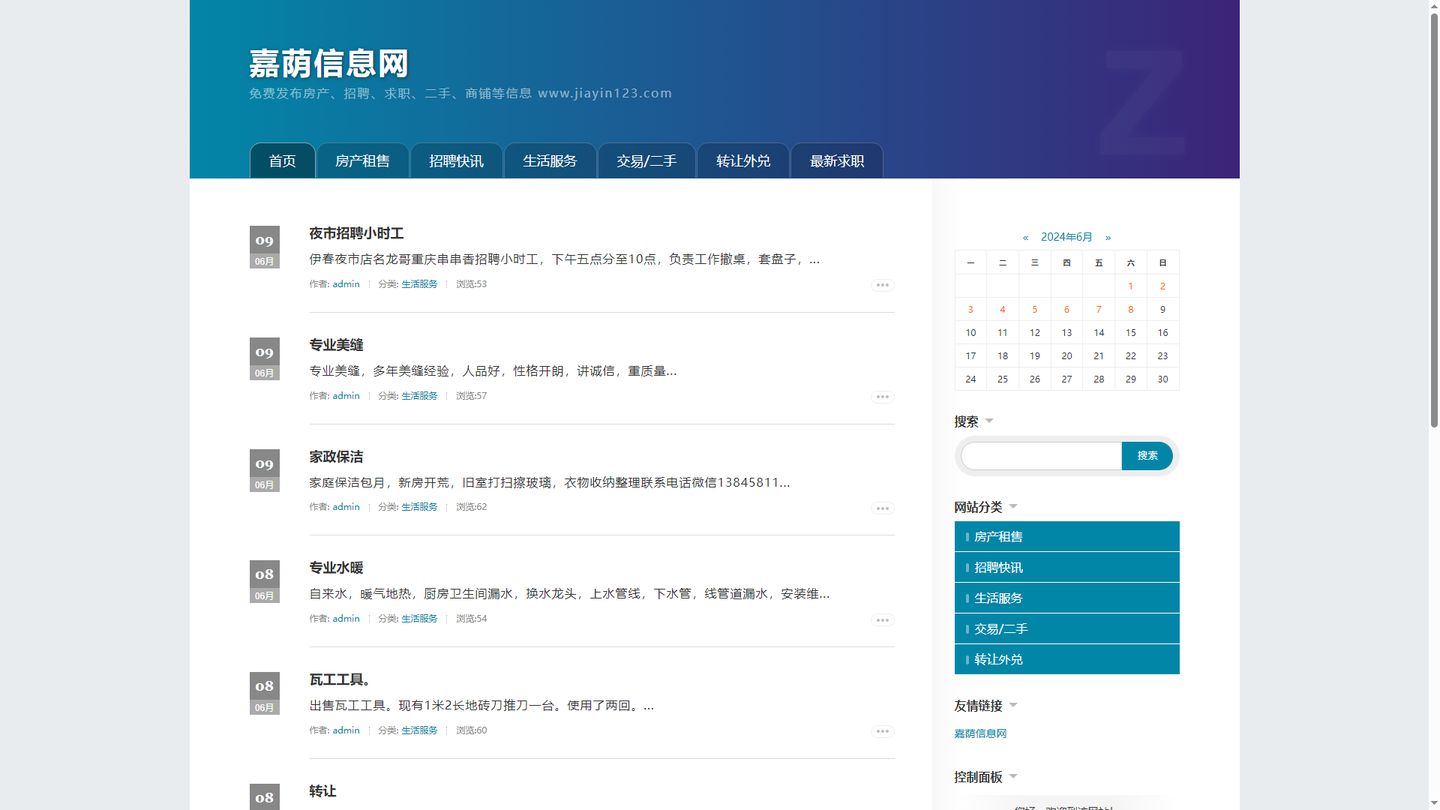Click calendar date 30 cell
1440x810 pixels.
click(x=1163, y=380)
